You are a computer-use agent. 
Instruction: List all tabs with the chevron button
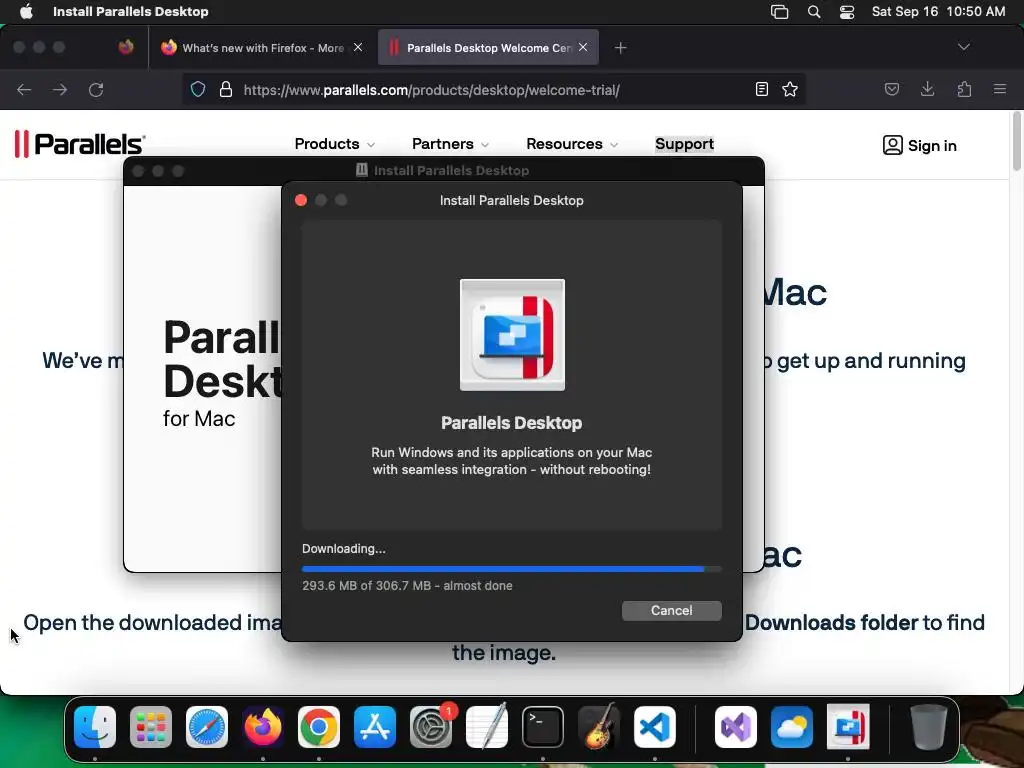coord(963,47)
